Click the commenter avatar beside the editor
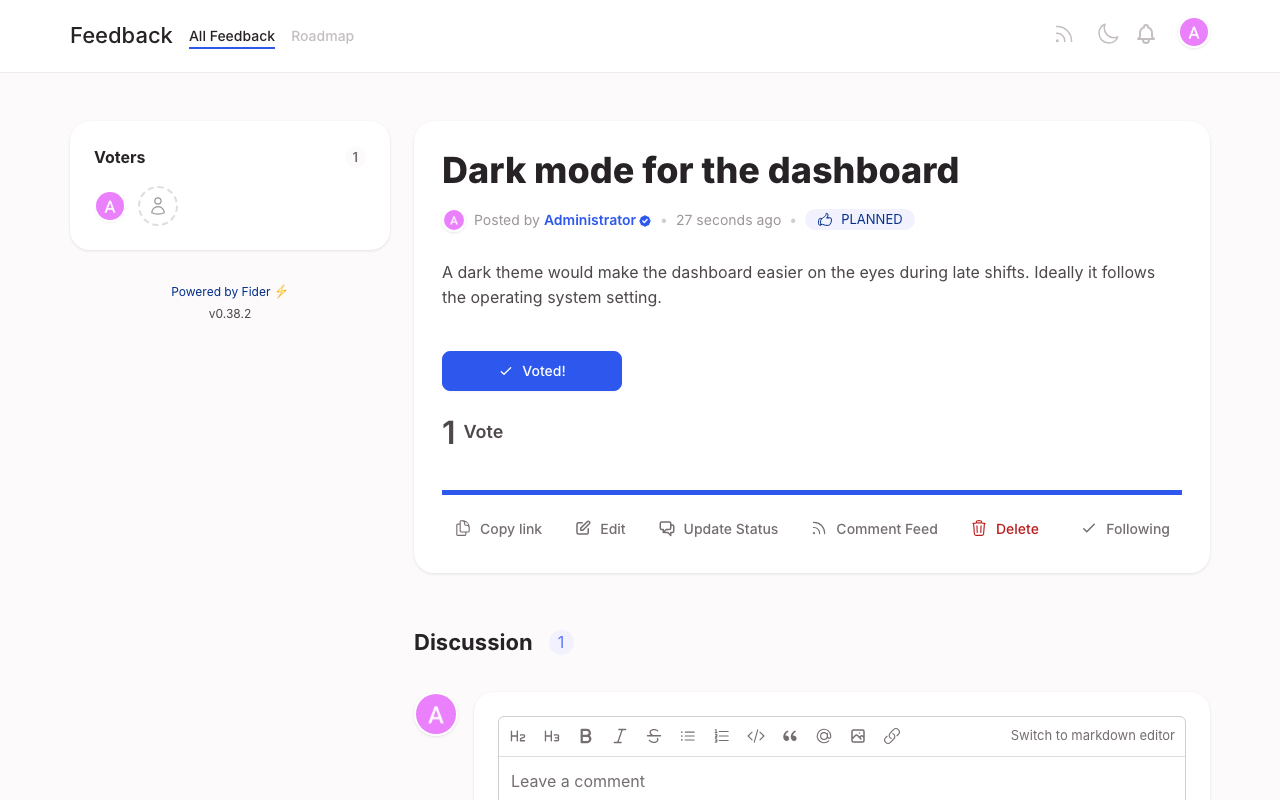The width and height of the screenshot is (1280, 800). (436, 714)
